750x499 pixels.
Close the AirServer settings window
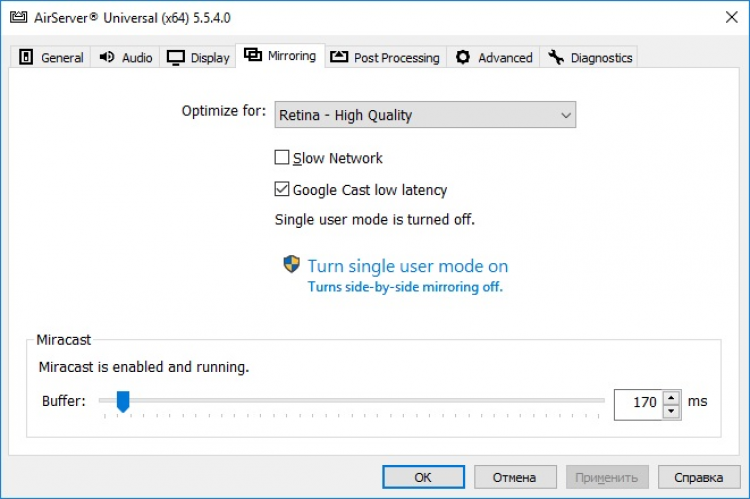coord(731,18)
